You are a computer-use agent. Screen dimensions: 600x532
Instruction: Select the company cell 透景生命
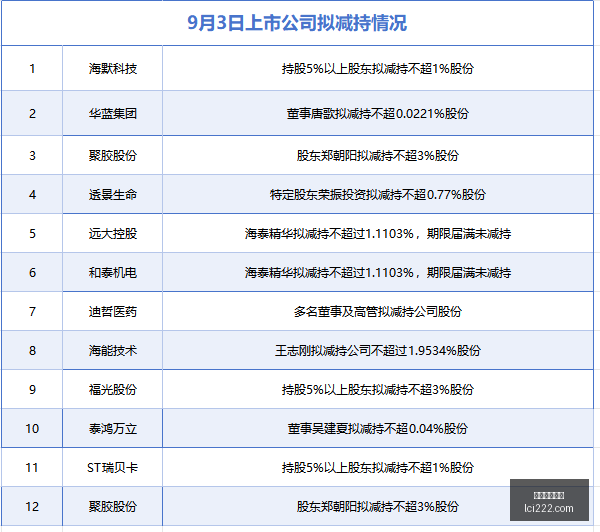click(112, 194)
